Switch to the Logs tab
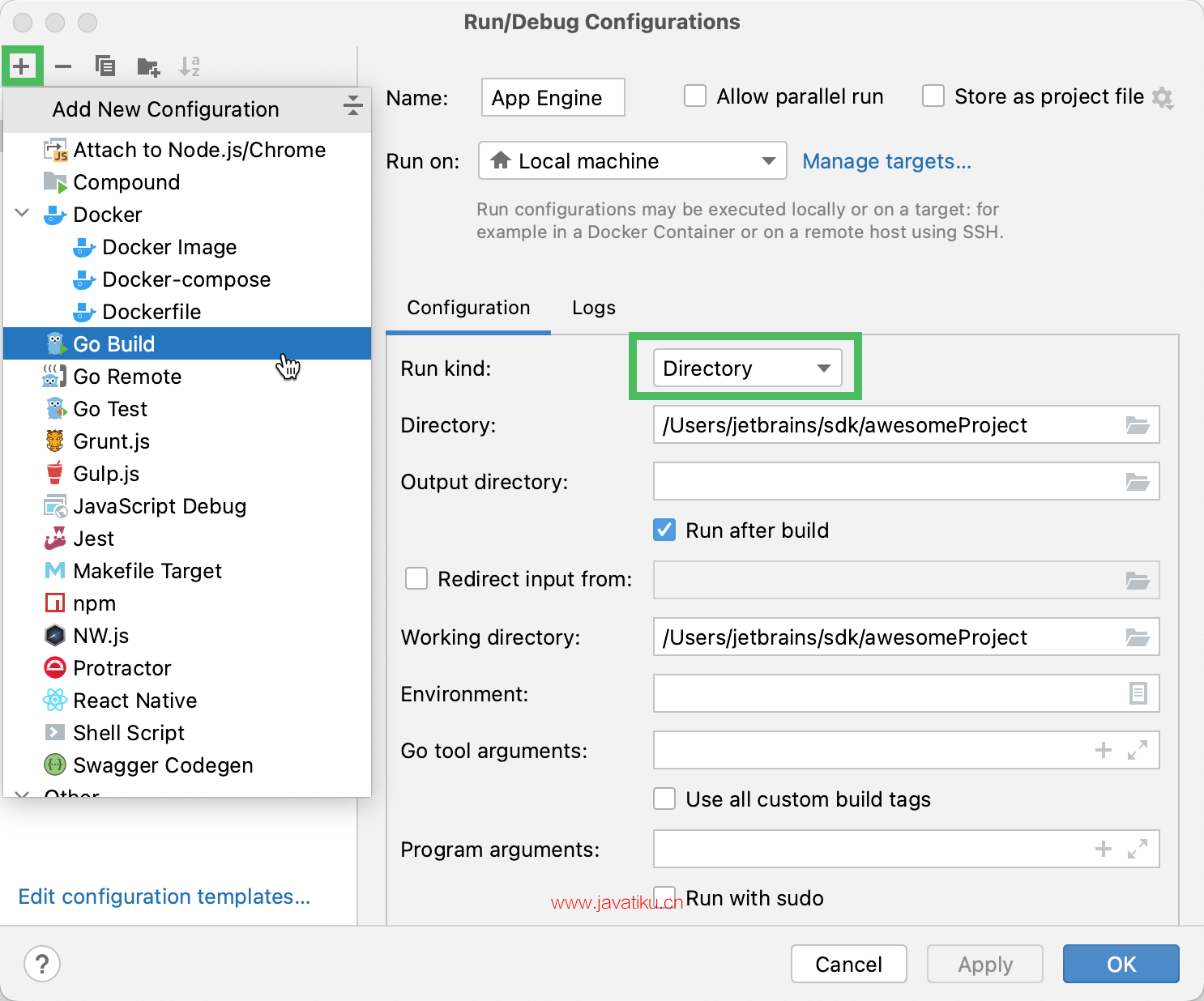This screenshot has width=1204, height=1001. [594, 308]
